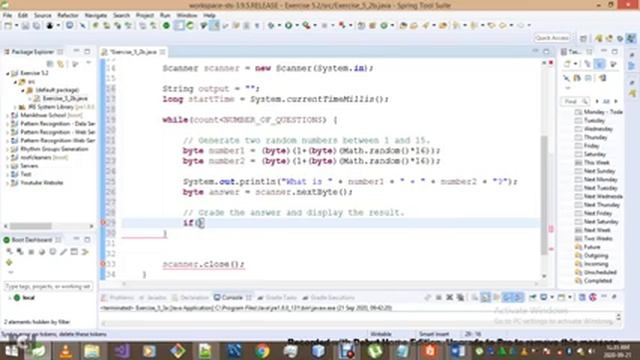Select the Servers project

point(29,166)
